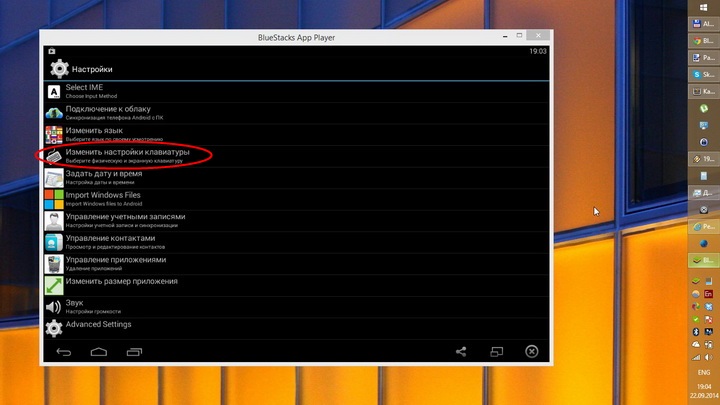Image resolution: width=720 pixels, height=405 pixels.
Task: Click the Настройки header title
Action: [x=92, y=69]
